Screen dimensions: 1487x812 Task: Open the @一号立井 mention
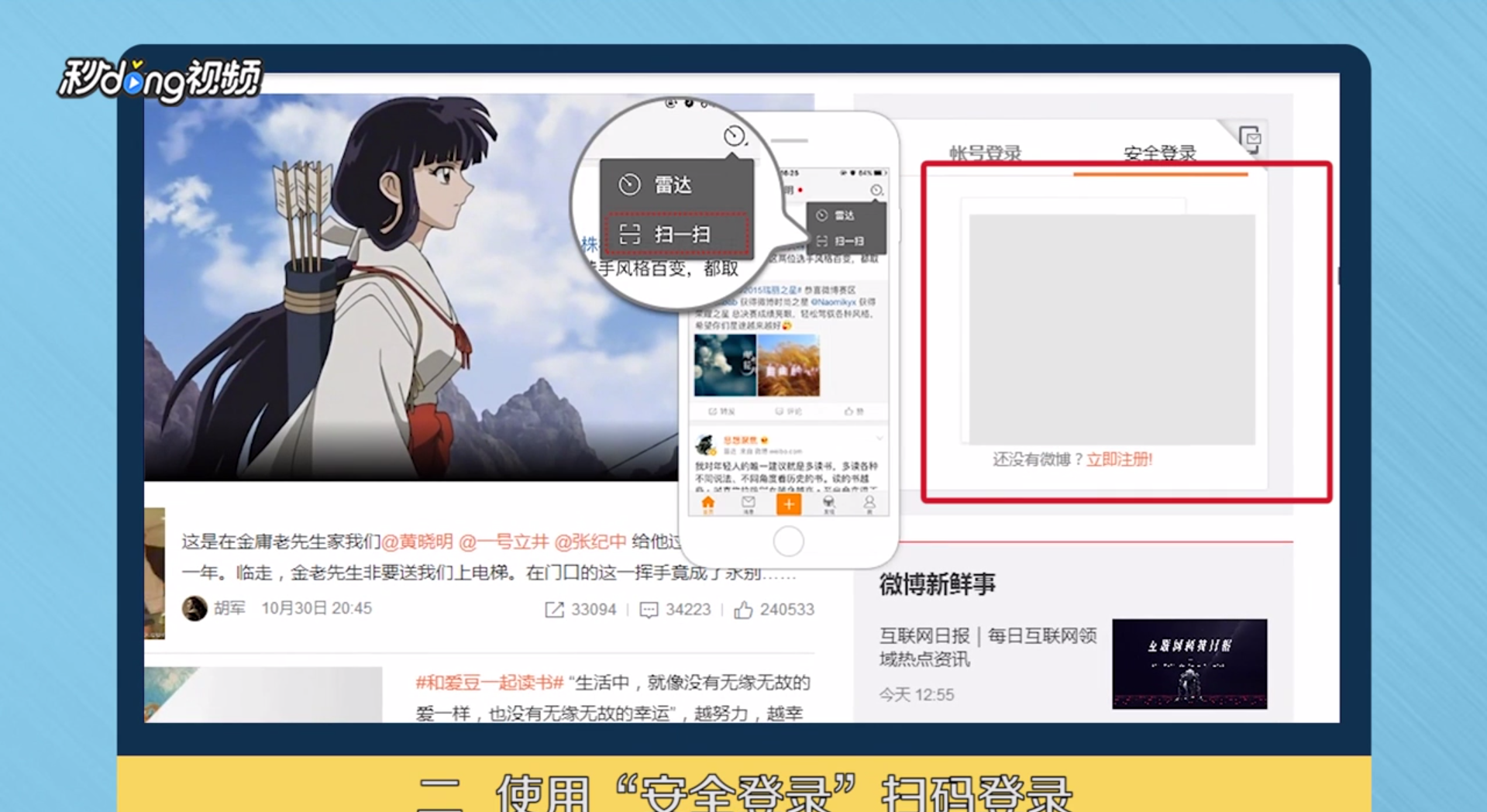504,542
